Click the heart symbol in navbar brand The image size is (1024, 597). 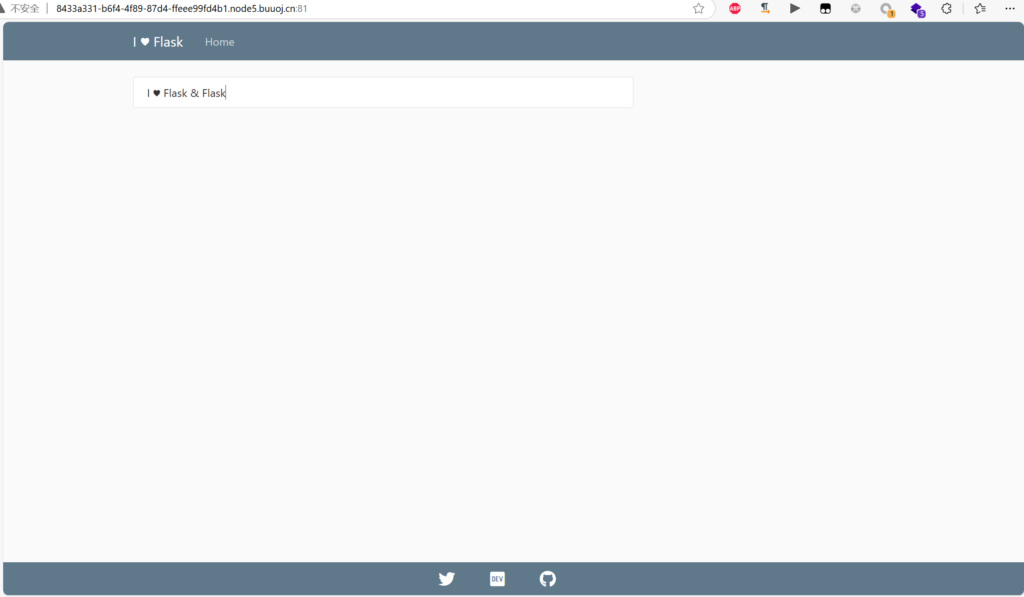point(145,42)
